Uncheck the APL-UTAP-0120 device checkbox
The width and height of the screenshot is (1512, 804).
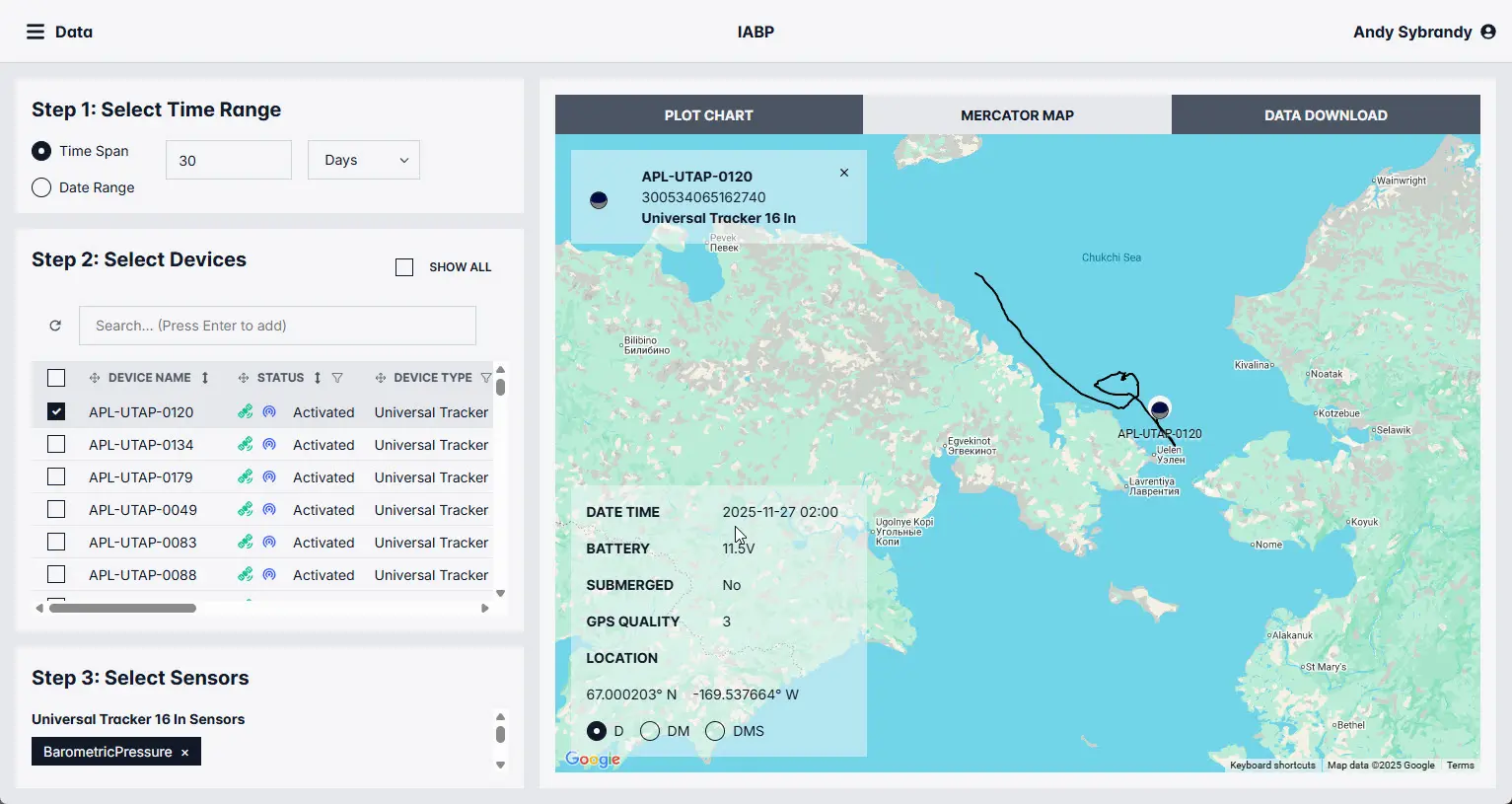pos(56,412)
